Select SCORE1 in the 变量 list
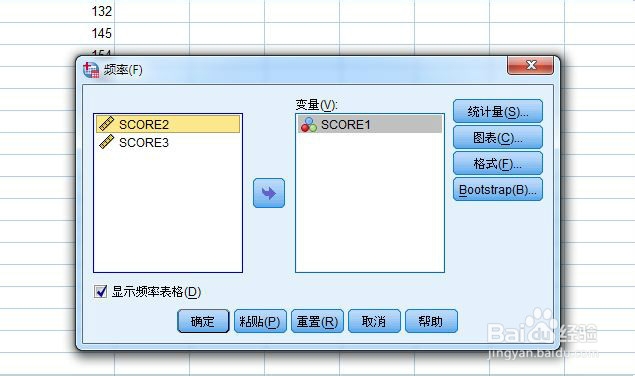Viewport: 635px width, 376px height. pos(370,124)
